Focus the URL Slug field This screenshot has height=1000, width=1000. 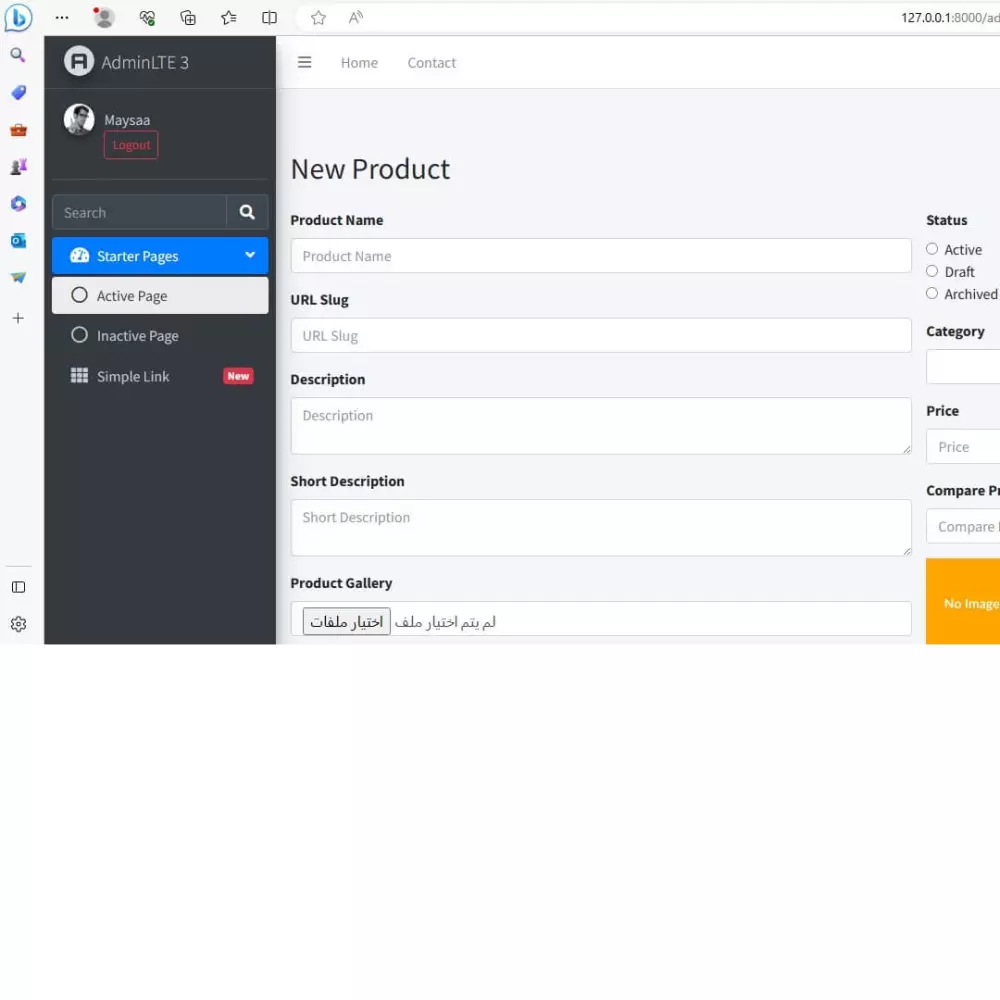[601, 335]
